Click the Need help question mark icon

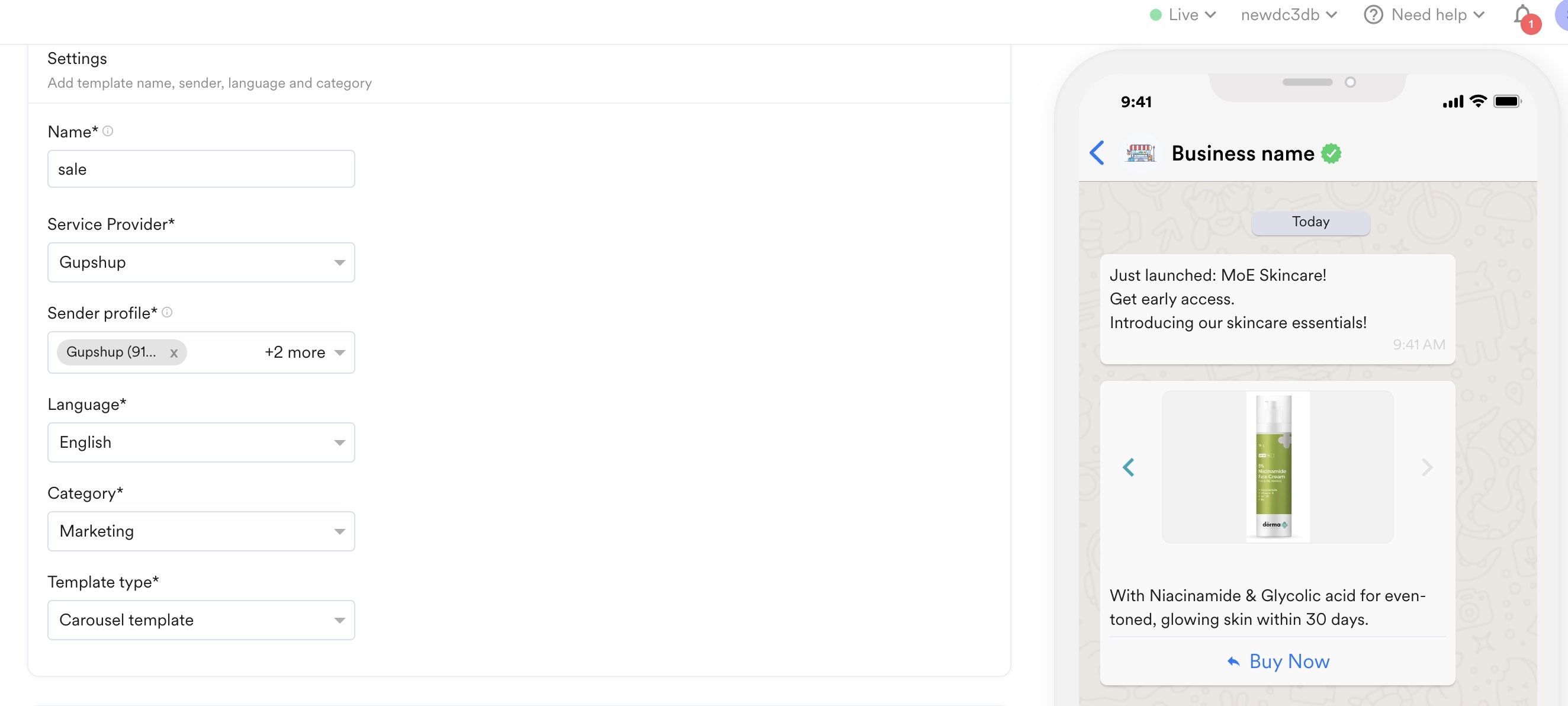coord(1373,15)
